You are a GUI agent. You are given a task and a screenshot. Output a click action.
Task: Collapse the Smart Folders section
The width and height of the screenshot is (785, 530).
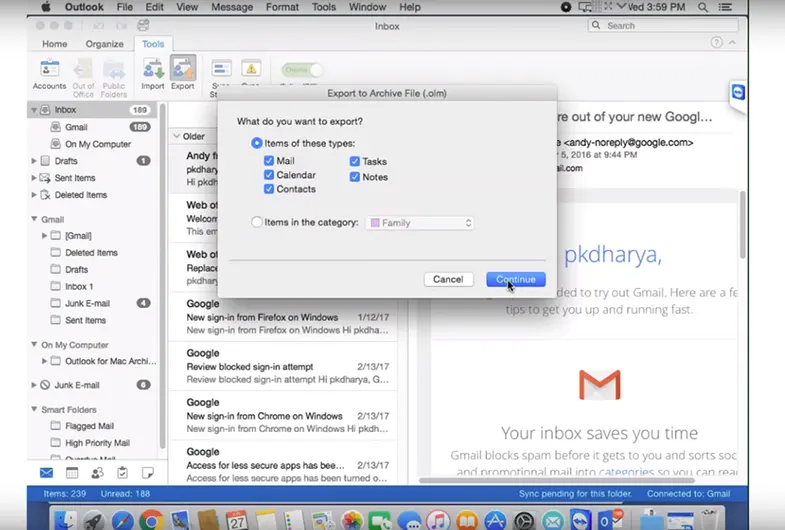click(34, 409)
